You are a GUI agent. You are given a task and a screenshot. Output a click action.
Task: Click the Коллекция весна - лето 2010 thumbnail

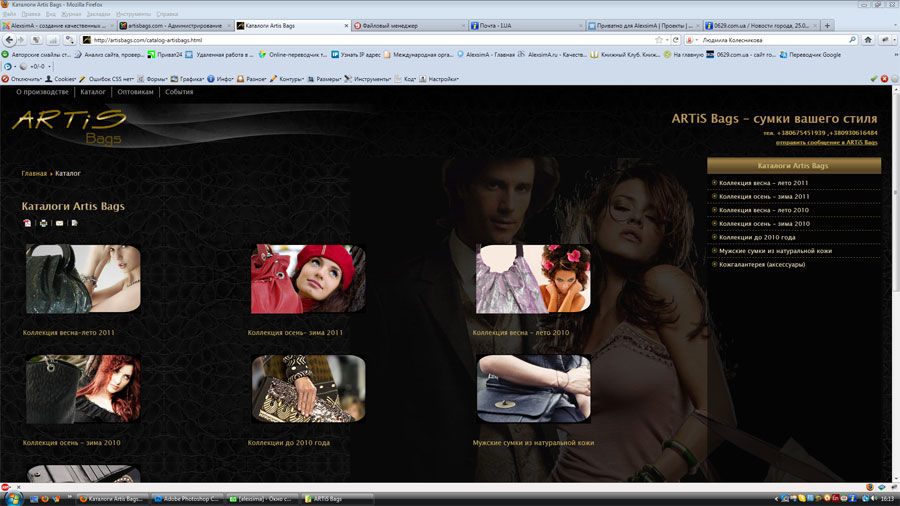coord(533,278)
